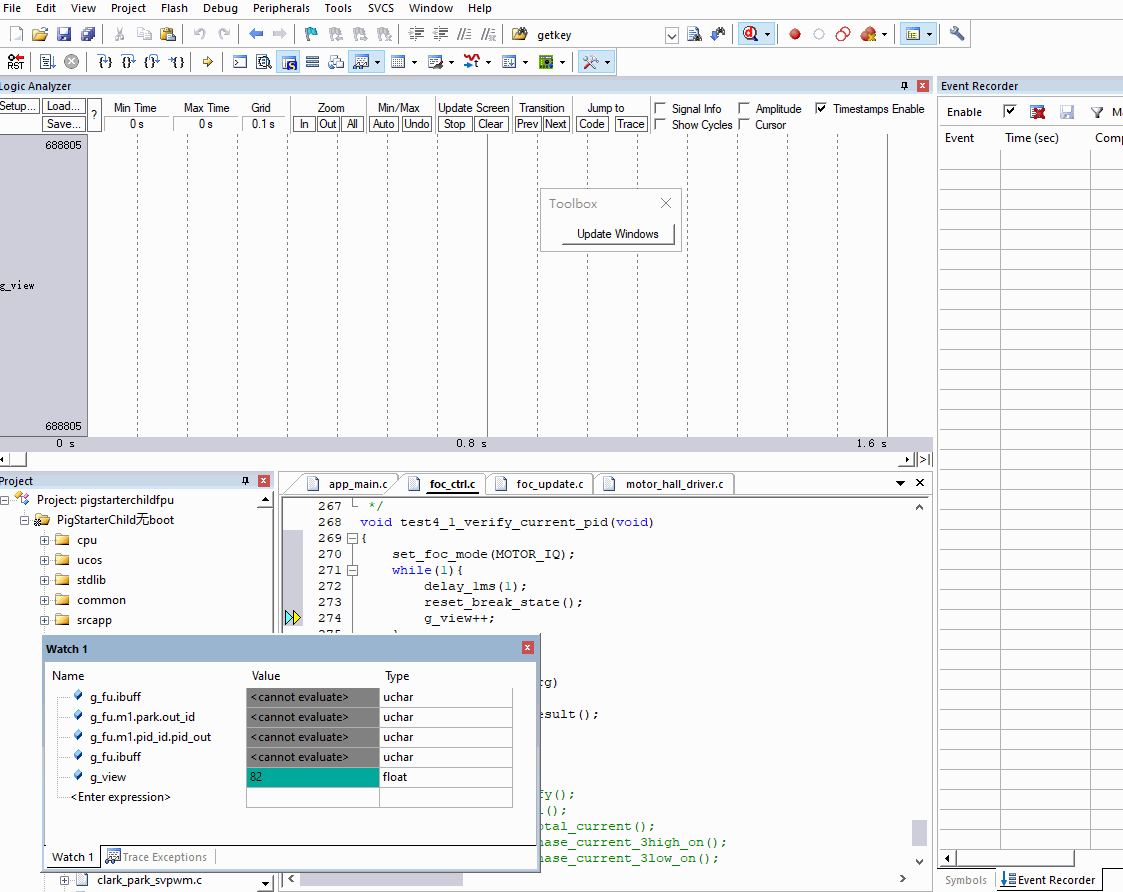Check the Amplitude checkbox

[x=744, y=108]
